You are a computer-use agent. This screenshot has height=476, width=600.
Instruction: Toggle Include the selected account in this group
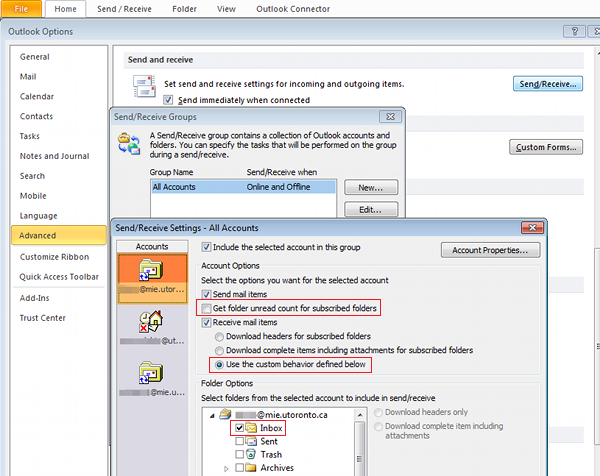click(206, 247)
